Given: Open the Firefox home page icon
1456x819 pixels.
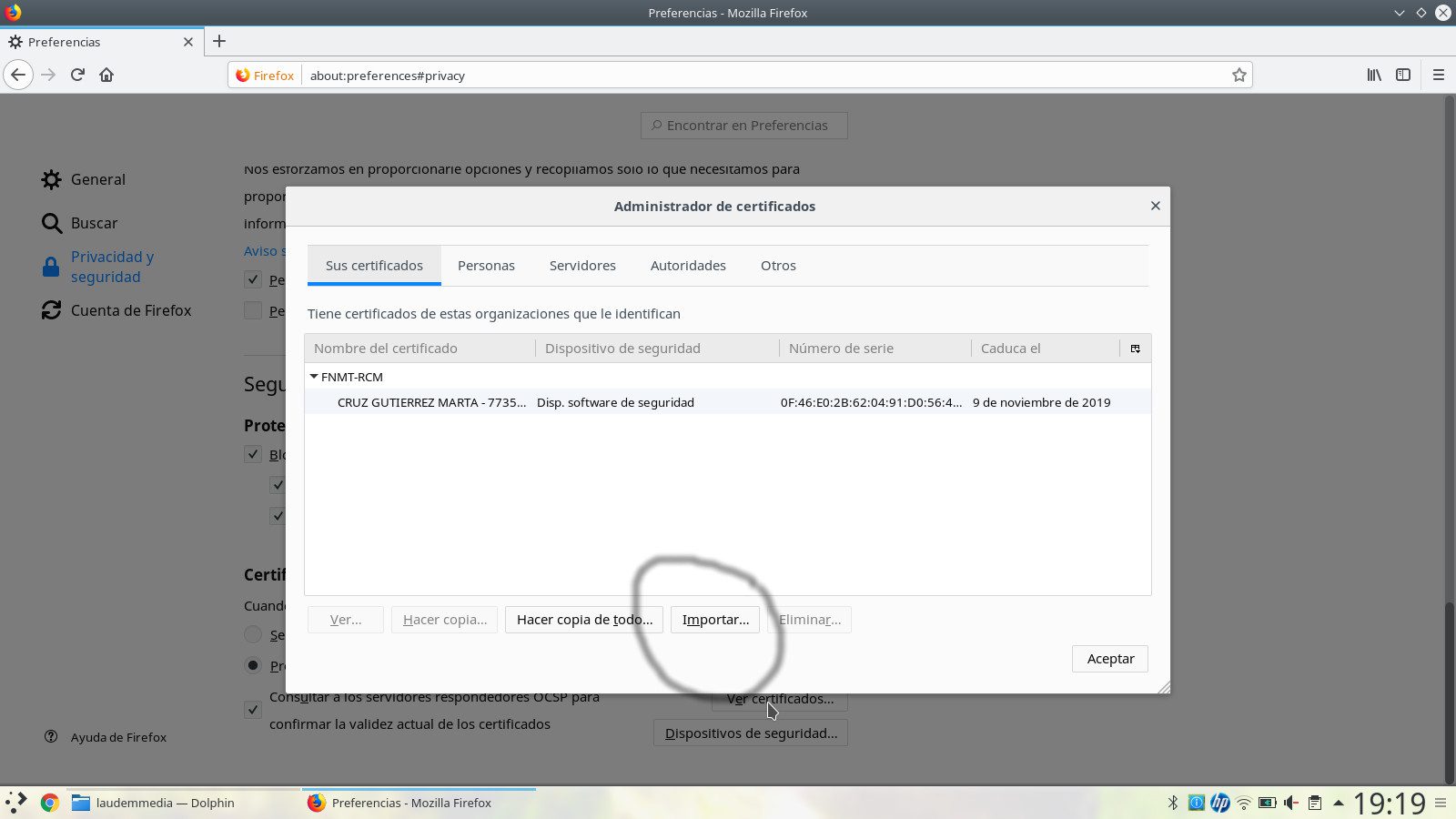Looking at the screenshot, I should pyautogui.click(x=106, y=75).
